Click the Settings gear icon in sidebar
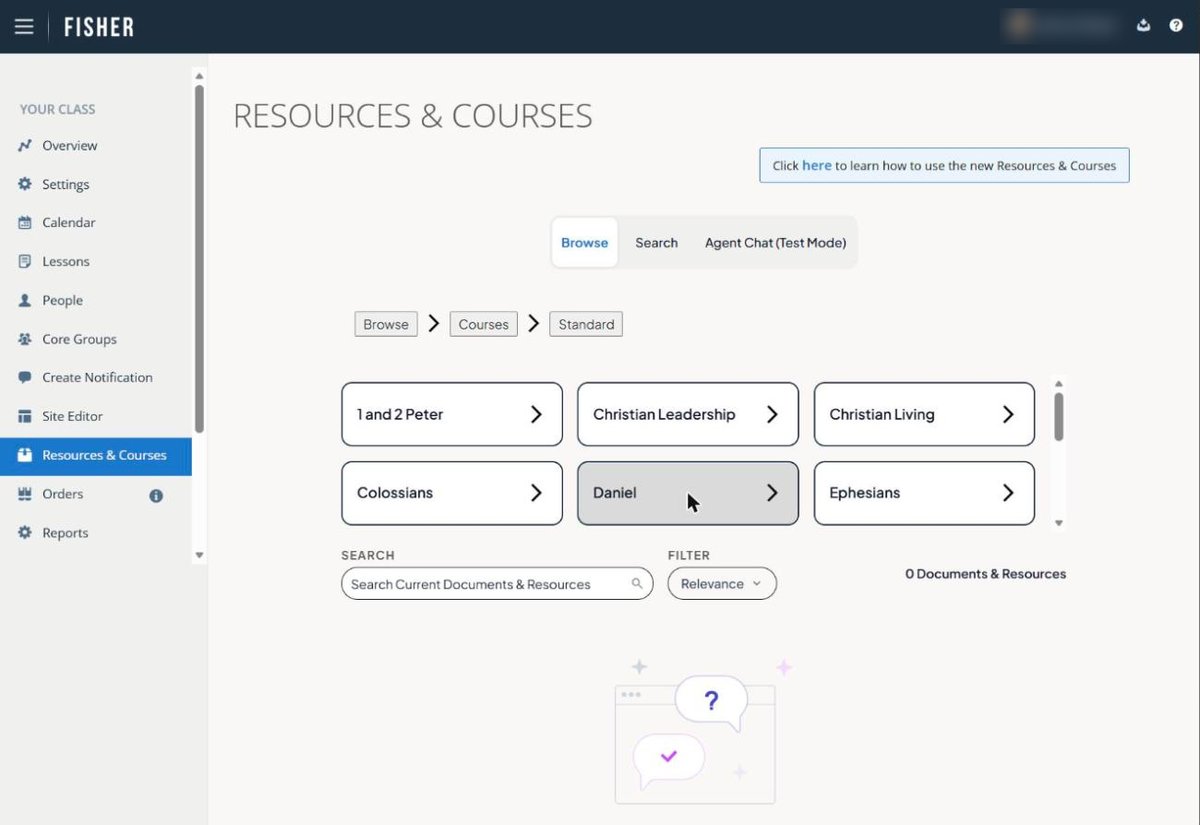The height and width of the screenshot is (825, 1200). point(25,184)
